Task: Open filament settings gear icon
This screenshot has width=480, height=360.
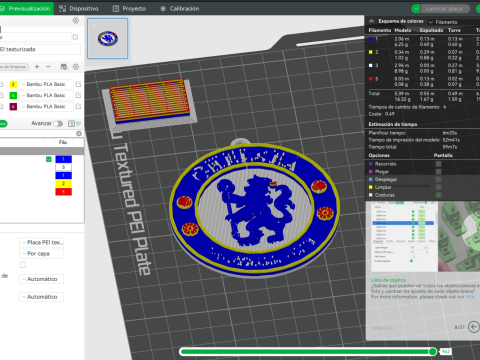Action: (76, 67)
